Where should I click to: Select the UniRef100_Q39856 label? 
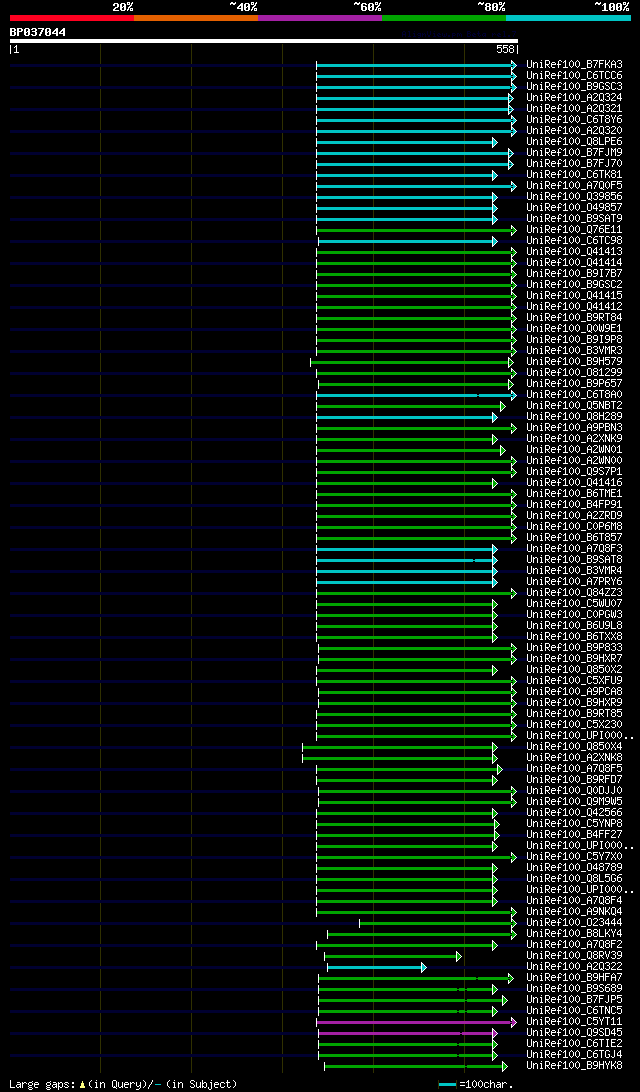point(575,196)
